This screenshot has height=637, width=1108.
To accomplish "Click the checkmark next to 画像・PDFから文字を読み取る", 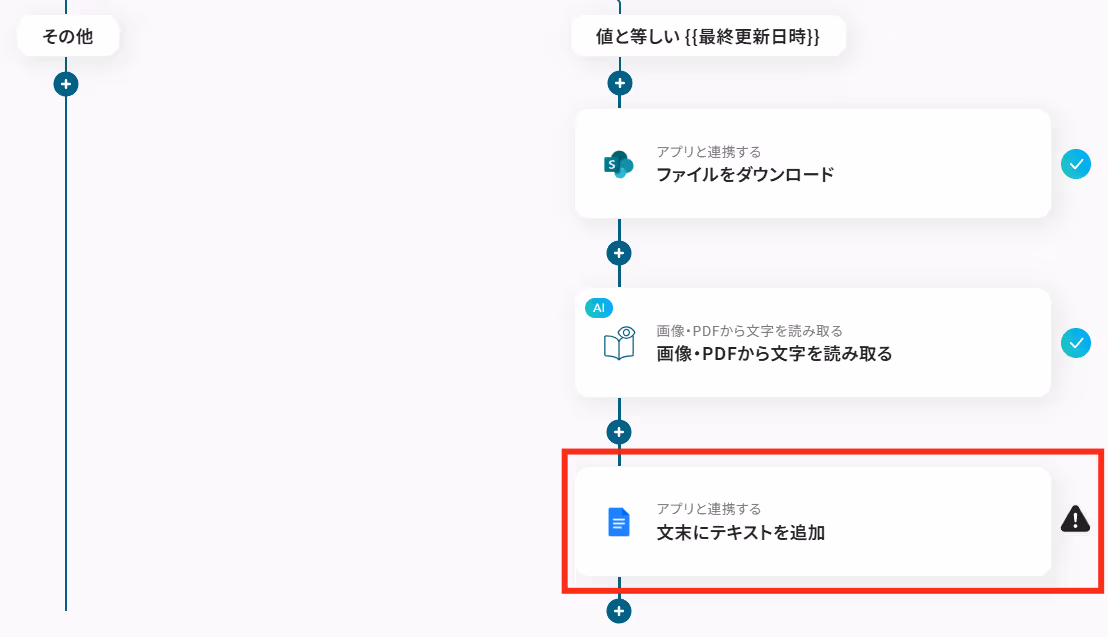I will pos(1075,343).
